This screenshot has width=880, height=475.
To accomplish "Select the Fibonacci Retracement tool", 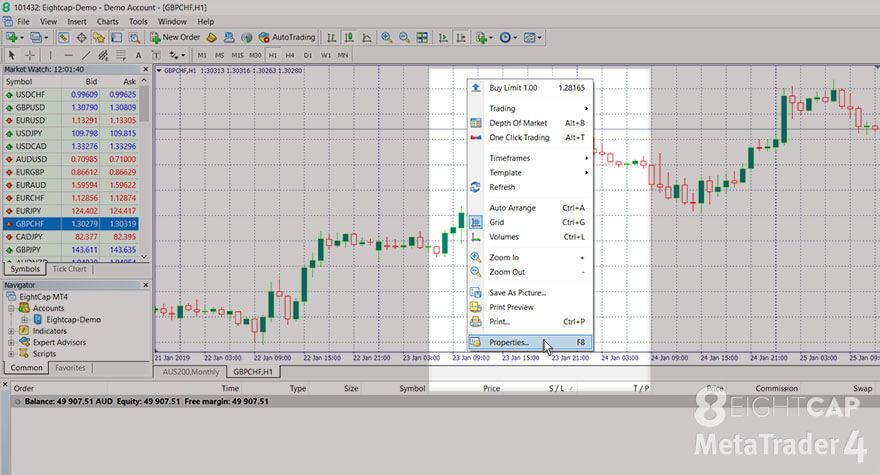I will [121, 55].
